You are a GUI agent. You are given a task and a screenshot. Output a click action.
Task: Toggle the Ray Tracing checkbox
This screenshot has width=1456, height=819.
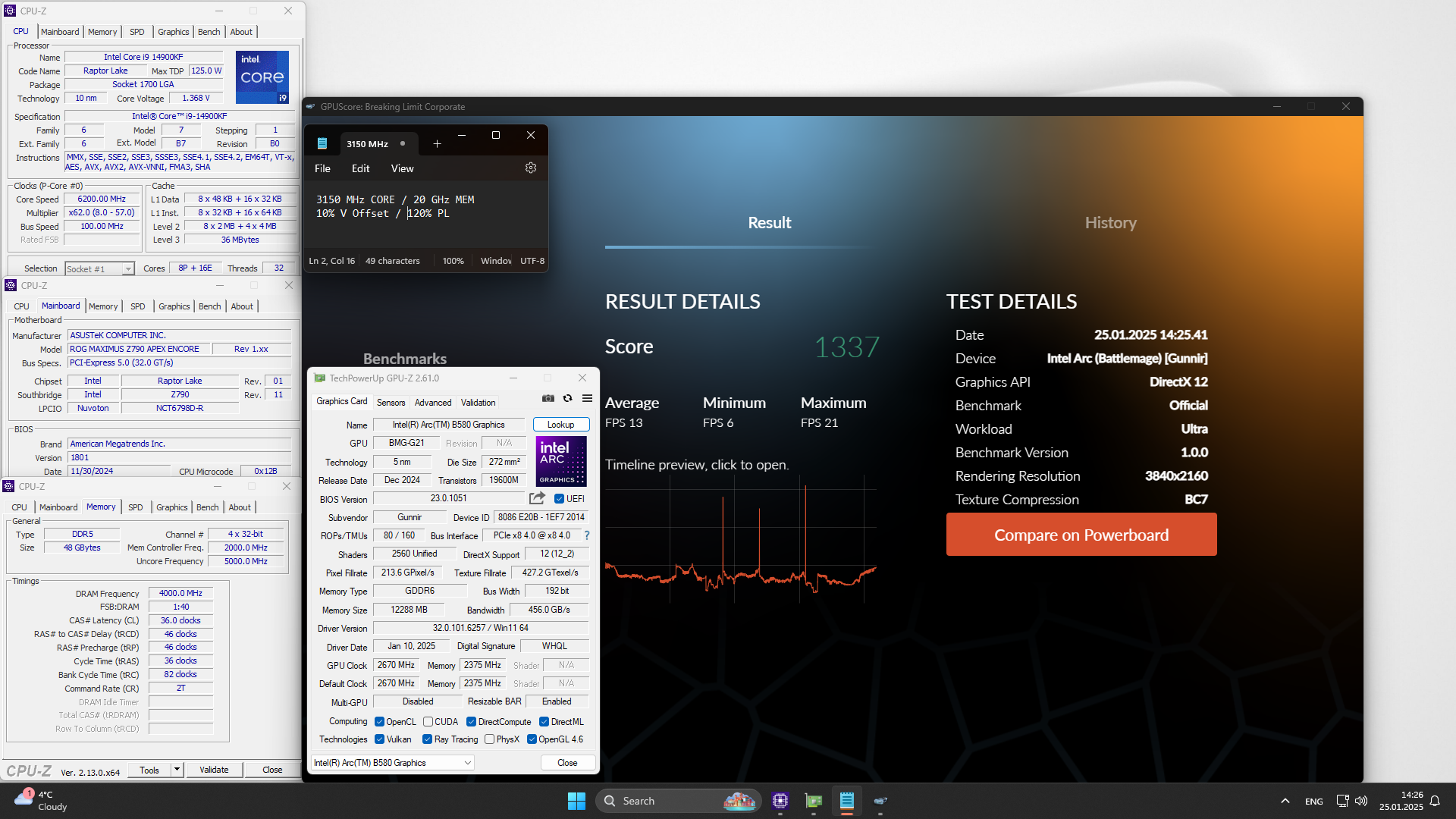tap(427, 739)
